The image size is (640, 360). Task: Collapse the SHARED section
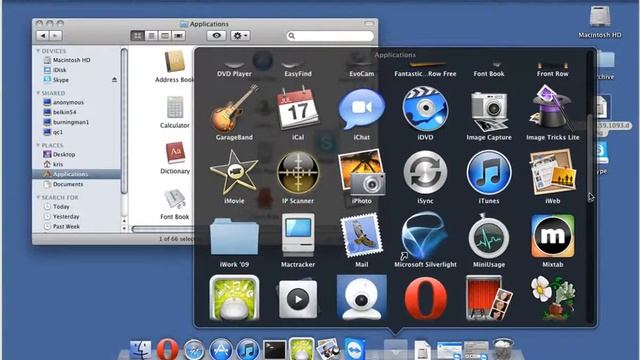38,93
